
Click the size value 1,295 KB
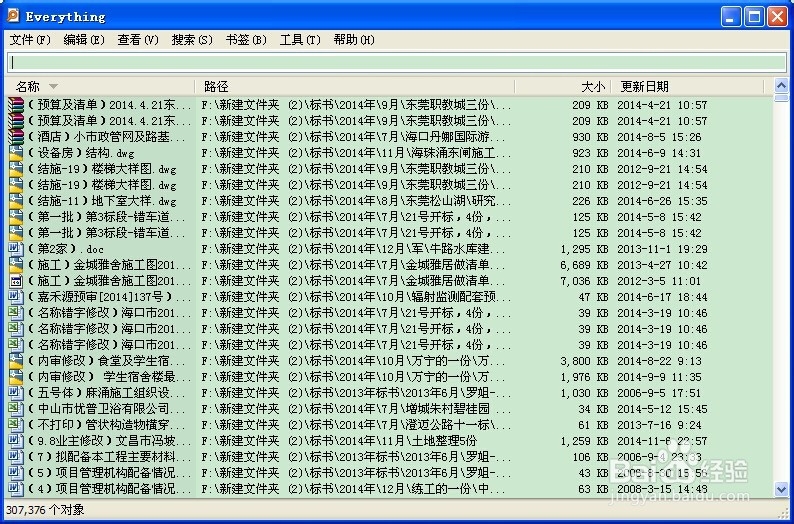[584, 249]
